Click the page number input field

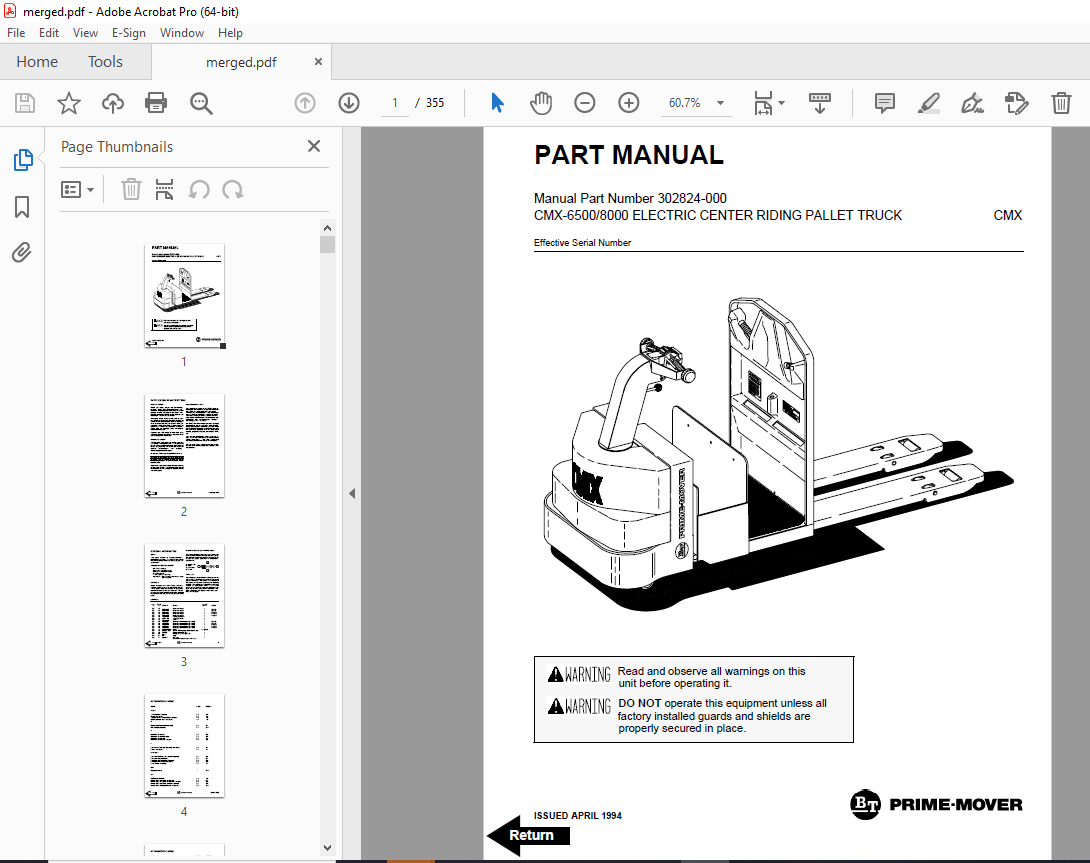pyautogui.click(x=395, y=103)
